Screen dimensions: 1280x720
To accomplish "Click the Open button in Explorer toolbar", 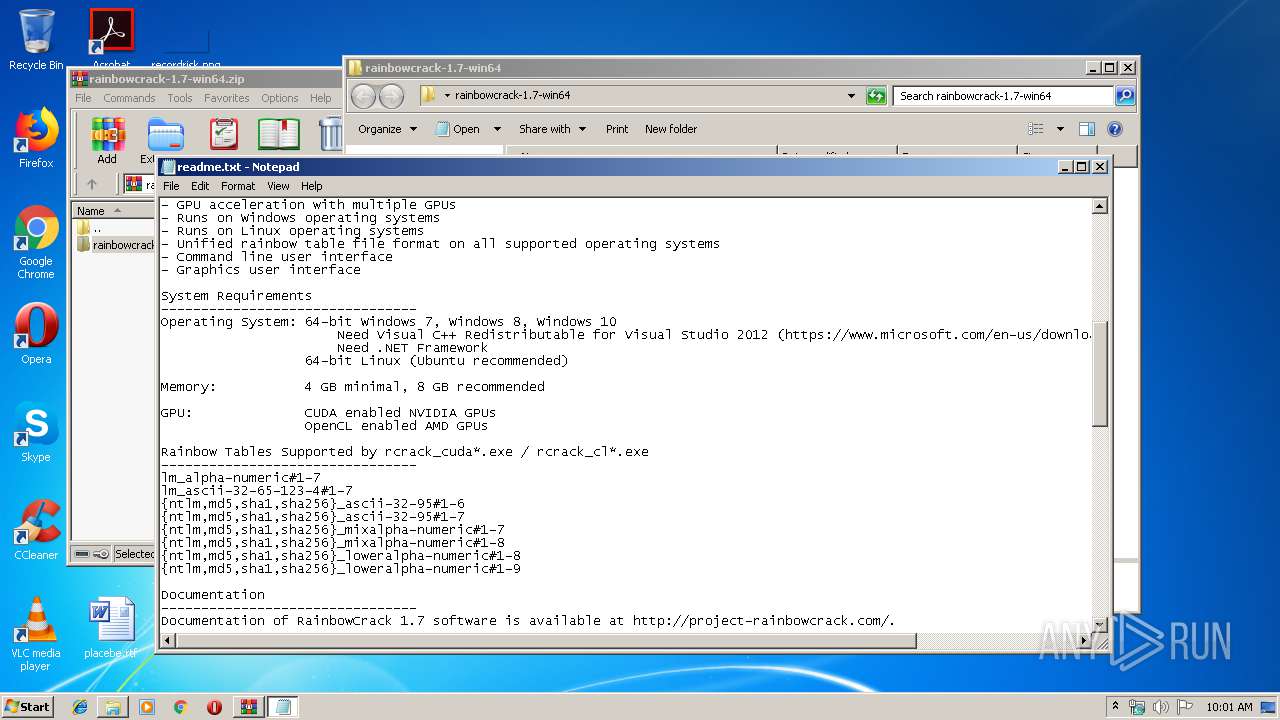I will coord(458,129).
